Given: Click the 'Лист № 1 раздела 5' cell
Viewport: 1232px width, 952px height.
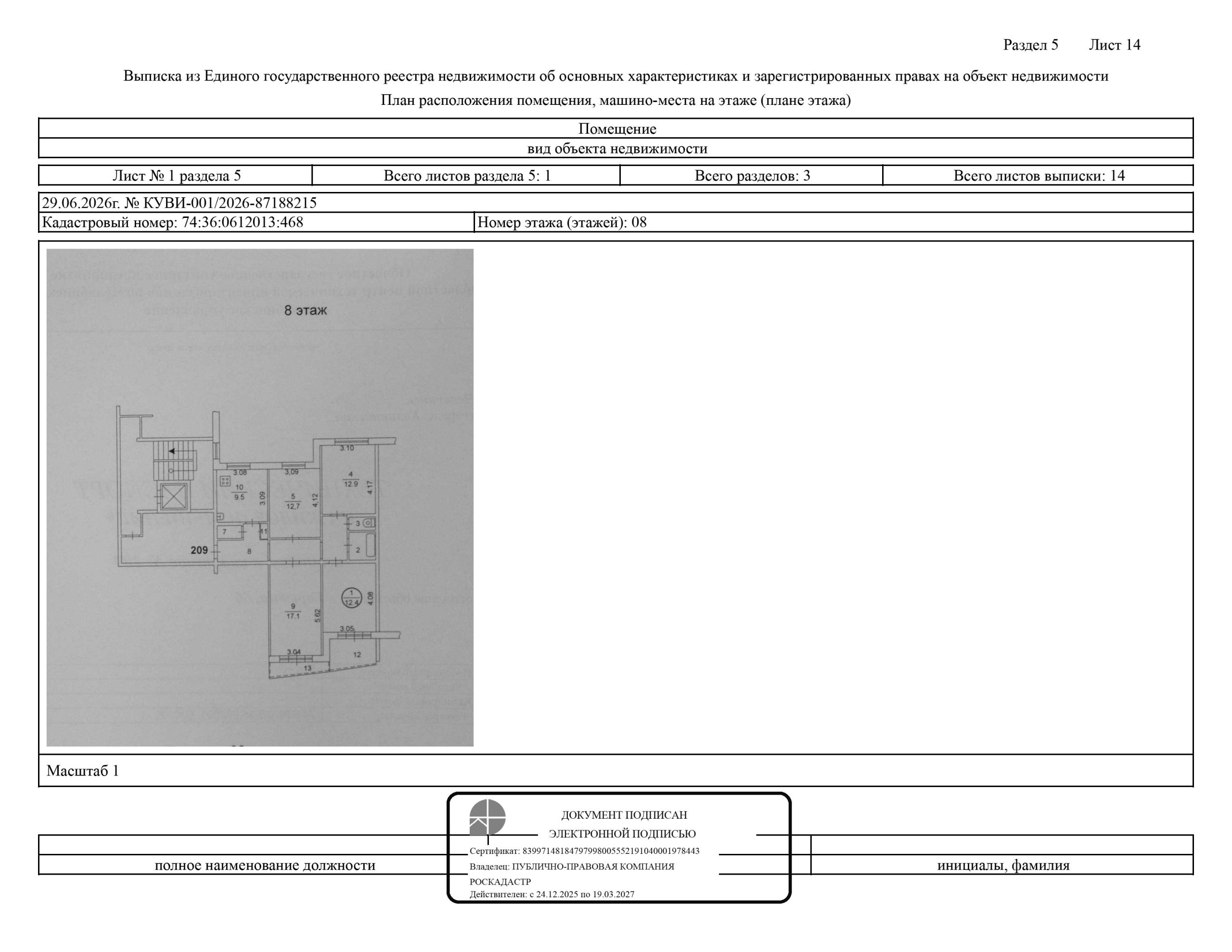Looking at the screenshot, I should [x=176, y=176].
